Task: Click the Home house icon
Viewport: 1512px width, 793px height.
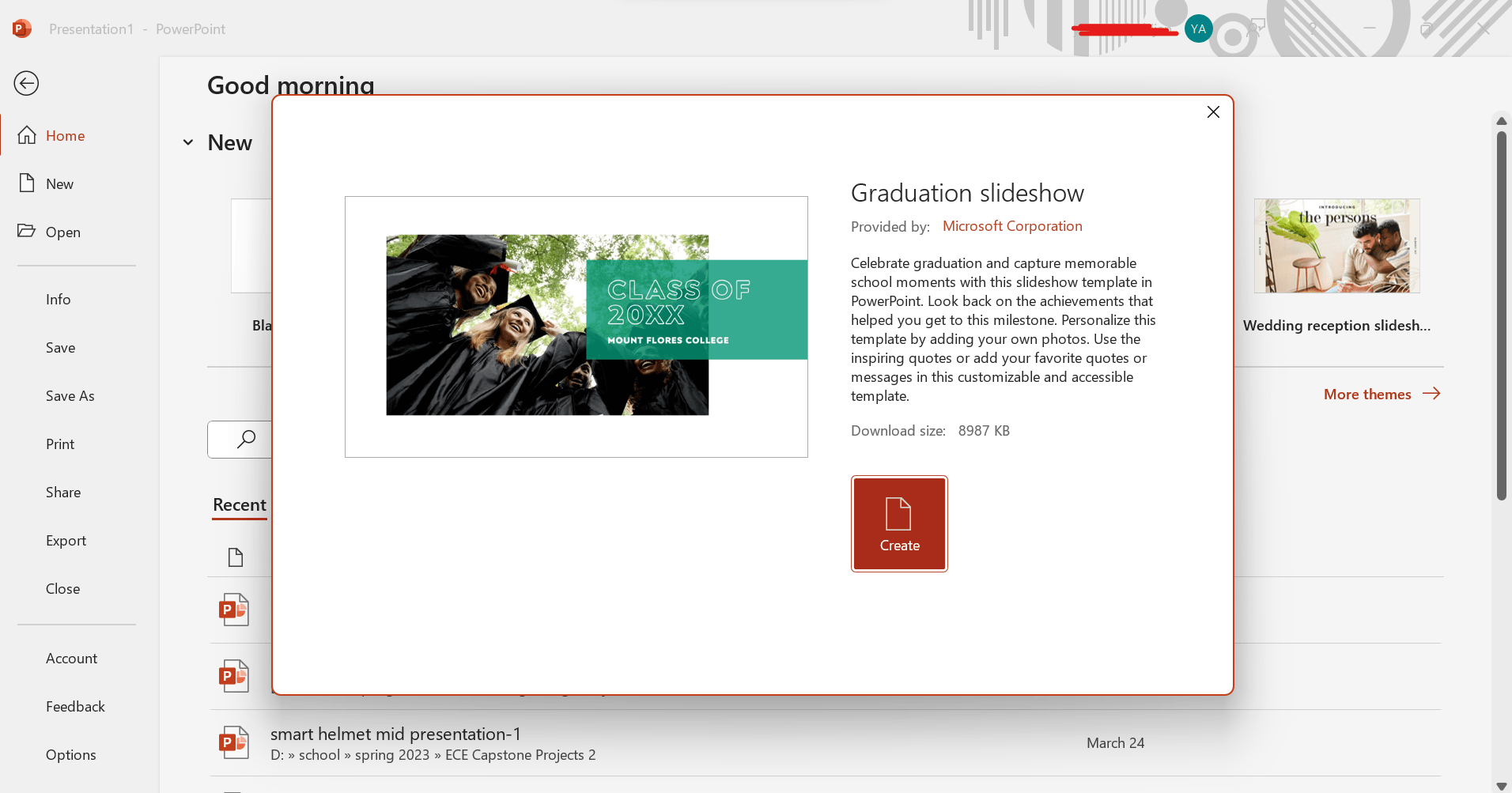Action: pos(27,135)
